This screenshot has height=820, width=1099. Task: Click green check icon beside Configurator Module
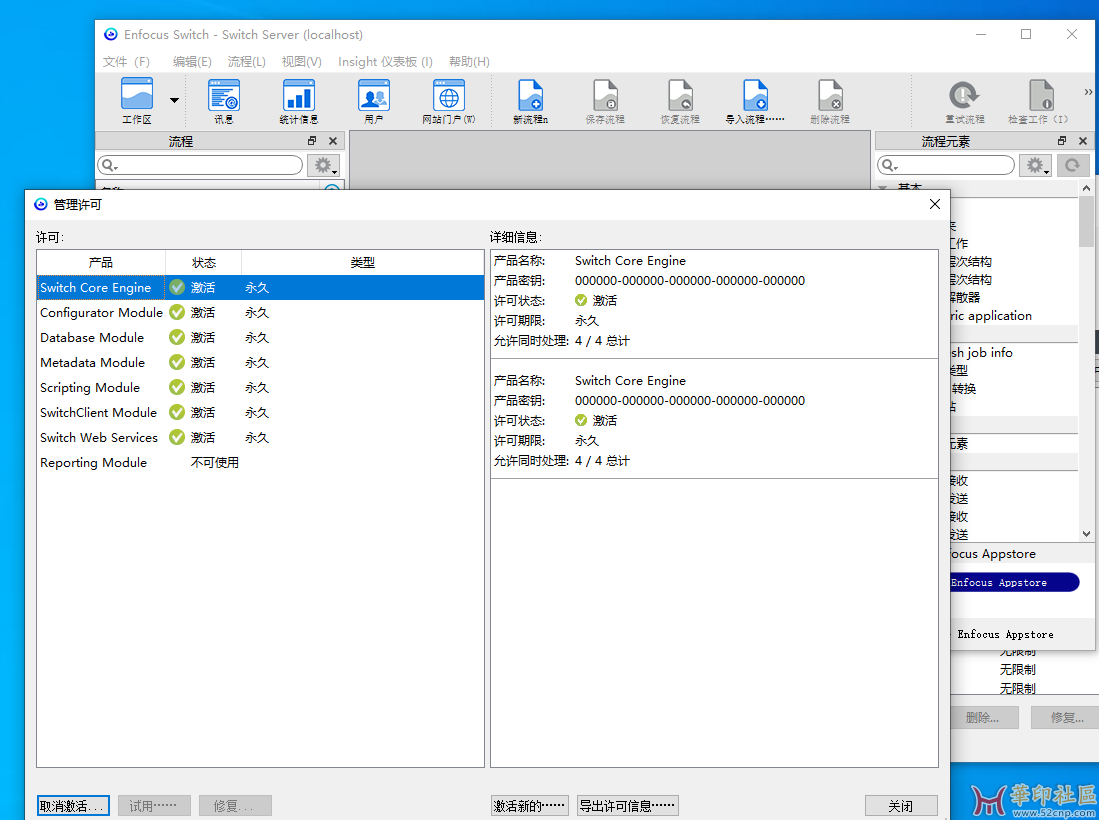[177, 313]
